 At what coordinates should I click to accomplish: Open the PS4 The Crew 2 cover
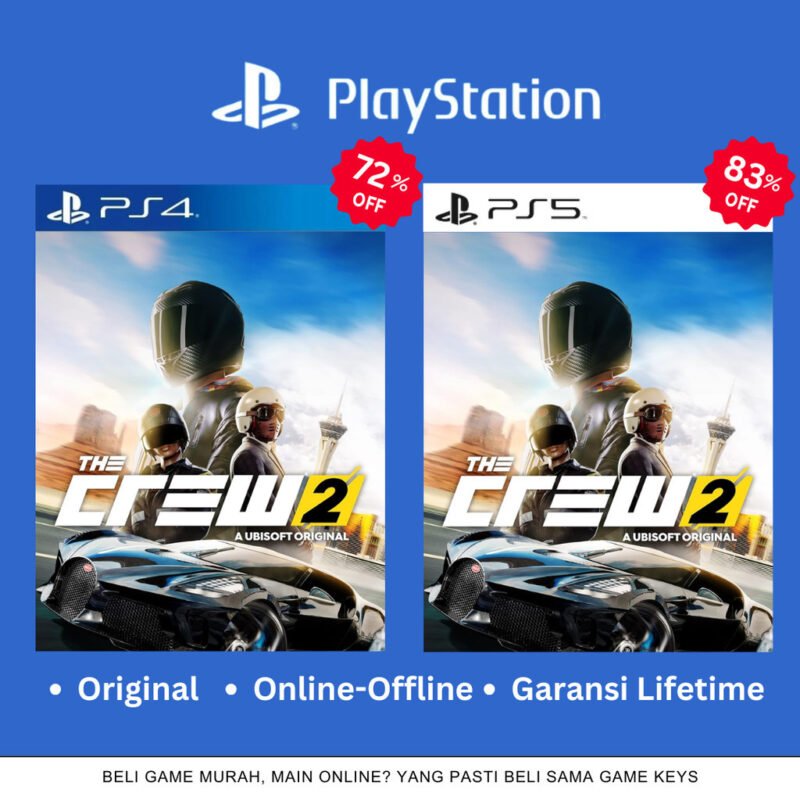coord(210,417)
